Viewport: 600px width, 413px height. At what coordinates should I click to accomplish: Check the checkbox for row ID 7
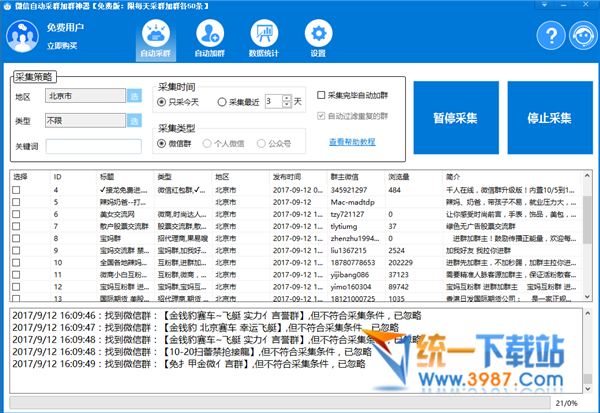16,226
